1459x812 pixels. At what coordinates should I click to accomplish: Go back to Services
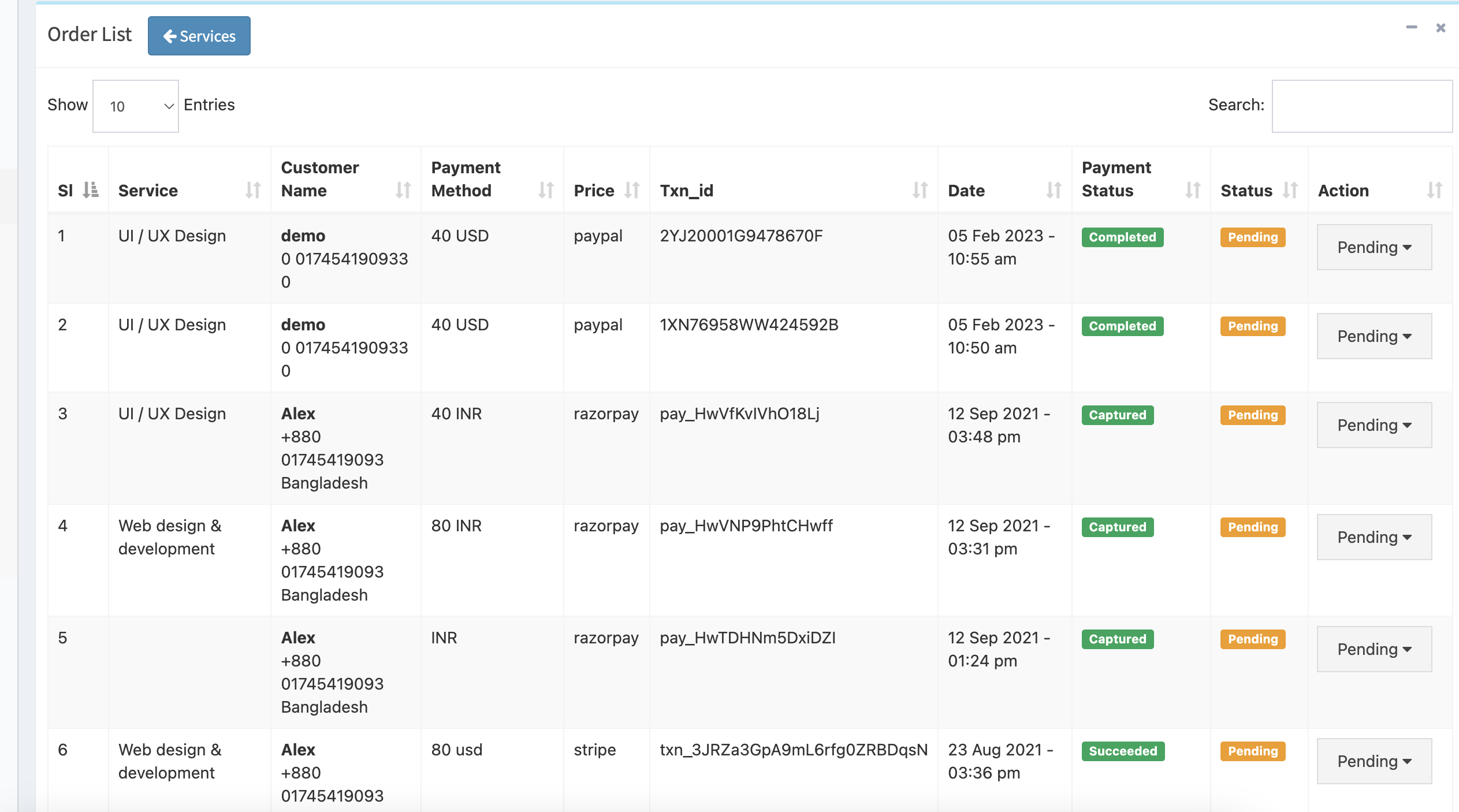coord(199,36)
